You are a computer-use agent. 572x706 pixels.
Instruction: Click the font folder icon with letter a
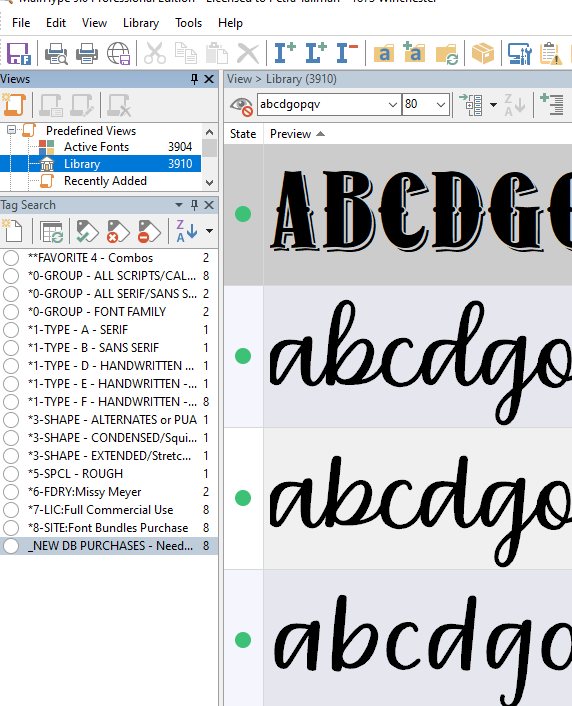coord(384,53)
